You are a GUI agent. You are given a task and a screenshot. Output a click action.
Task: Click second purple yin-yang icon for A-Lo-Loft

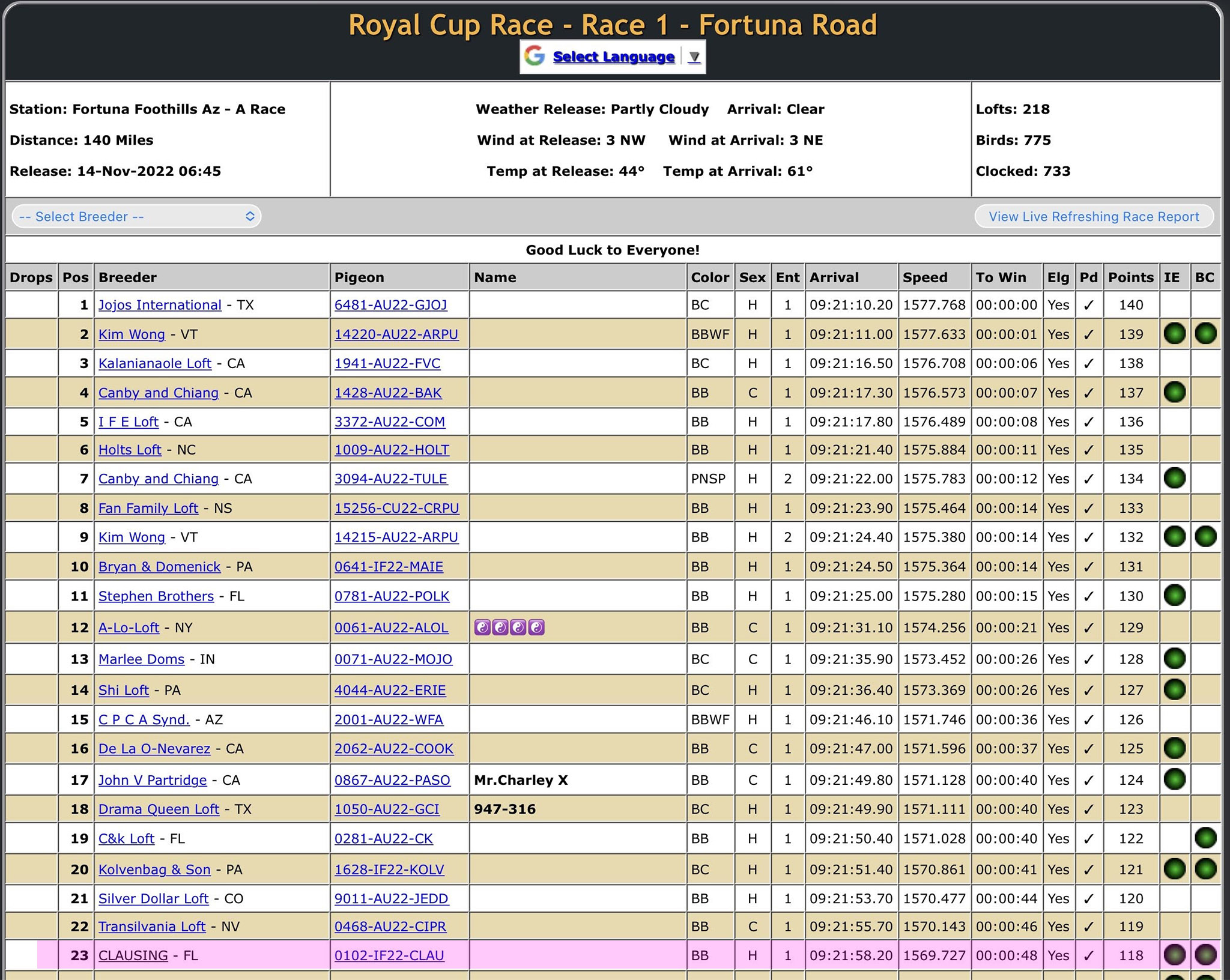tap(500, 628)
